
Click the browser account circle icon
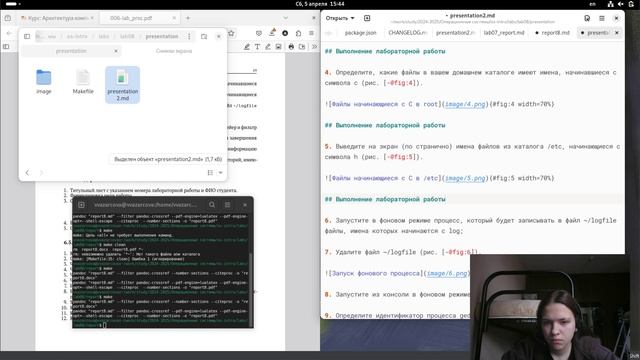[285, 33]
